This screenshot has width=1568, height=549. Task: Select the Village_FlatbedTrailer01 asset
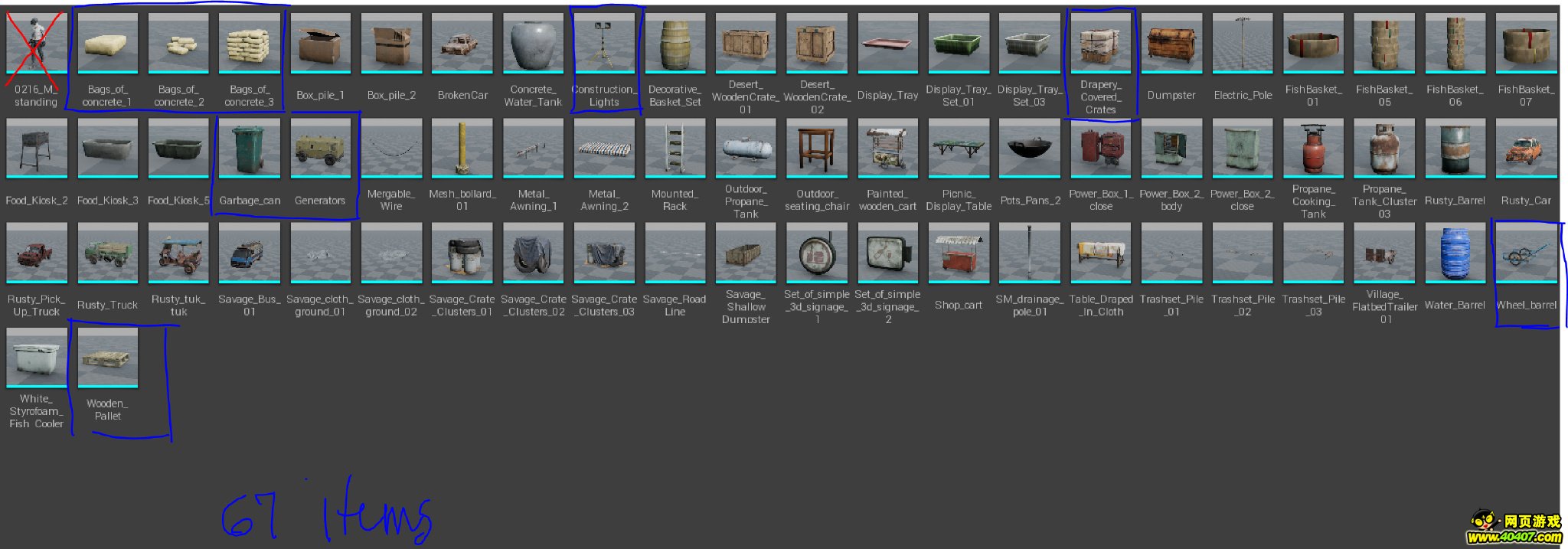pyautogui.click(x=1384, y=253)
